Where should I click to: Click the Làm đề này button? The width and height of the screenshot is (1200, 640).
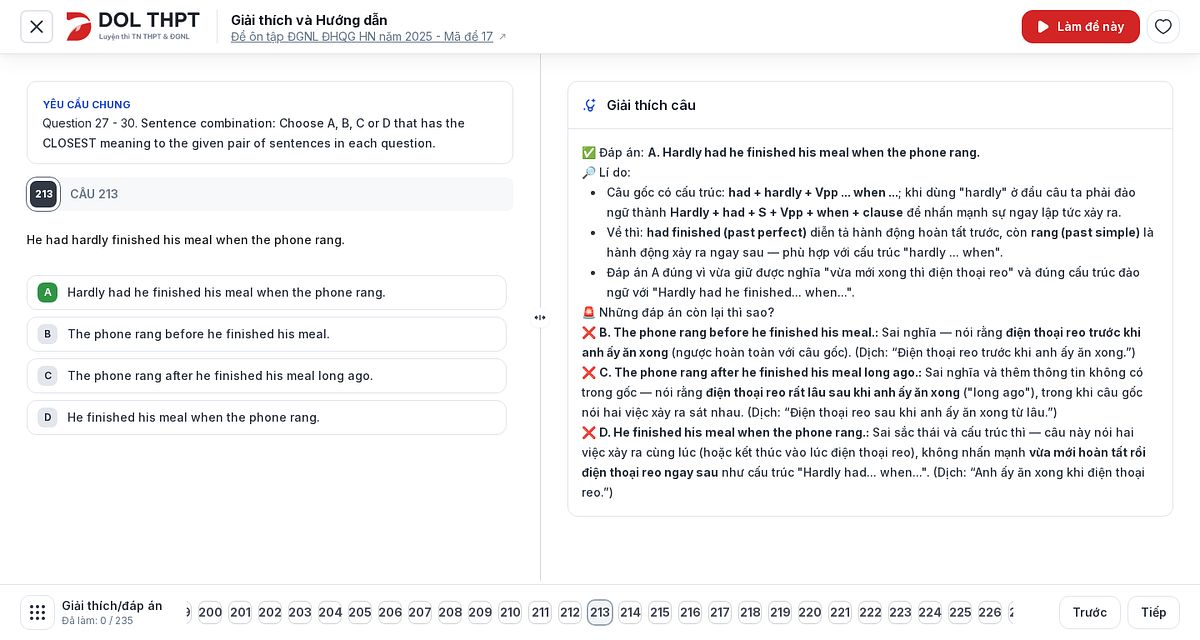click(1081, 27)
